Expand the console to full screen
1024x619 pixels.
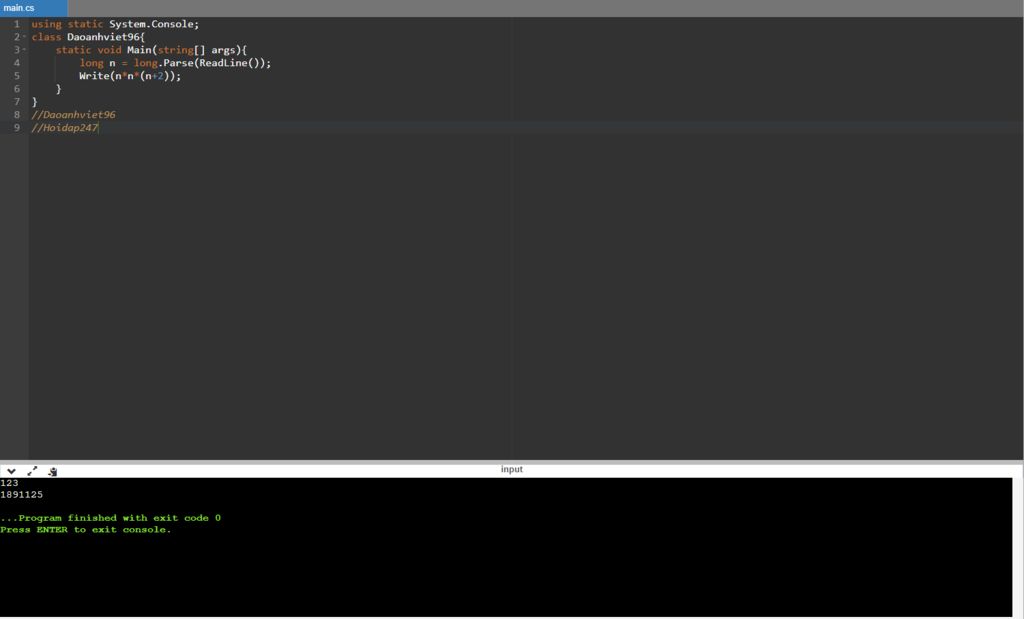32,471
